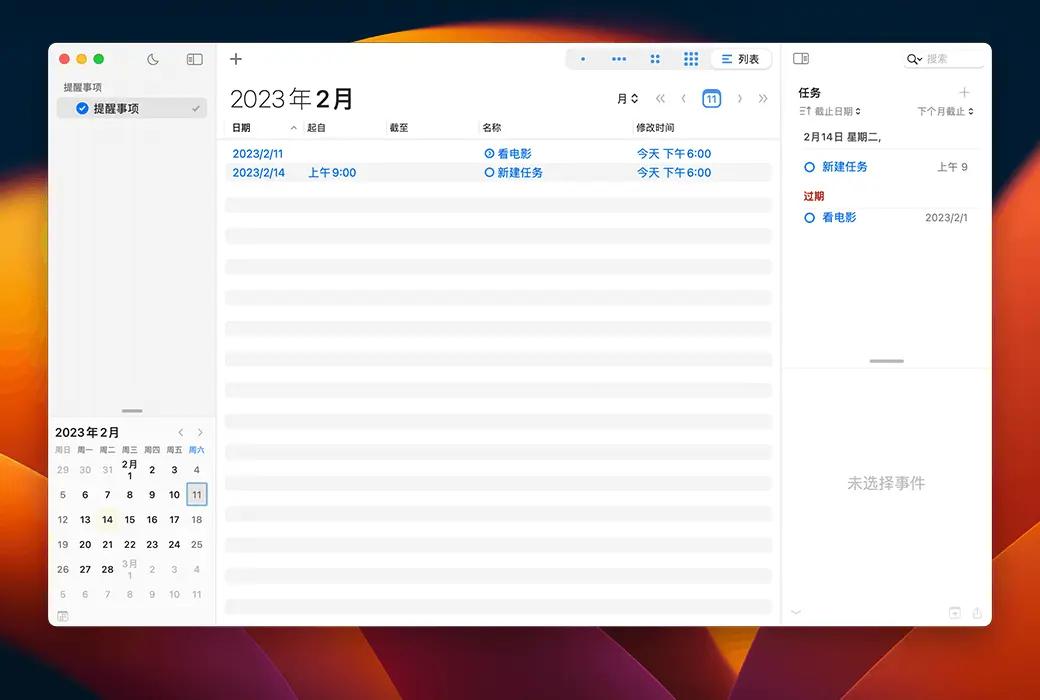
Task: Select February 14 in mini calendar
Action: point(107,520)
